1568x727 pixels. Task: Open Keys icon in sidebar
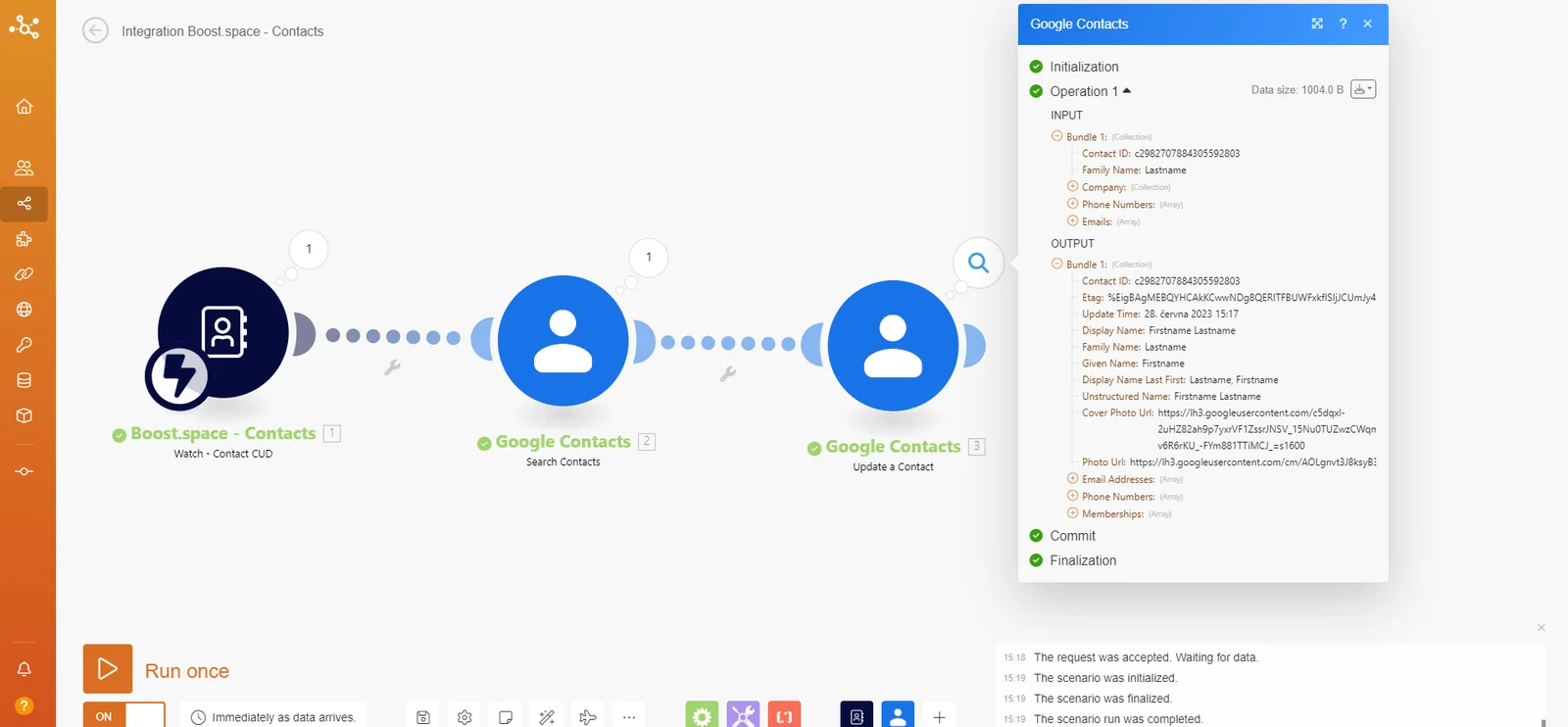24,345
